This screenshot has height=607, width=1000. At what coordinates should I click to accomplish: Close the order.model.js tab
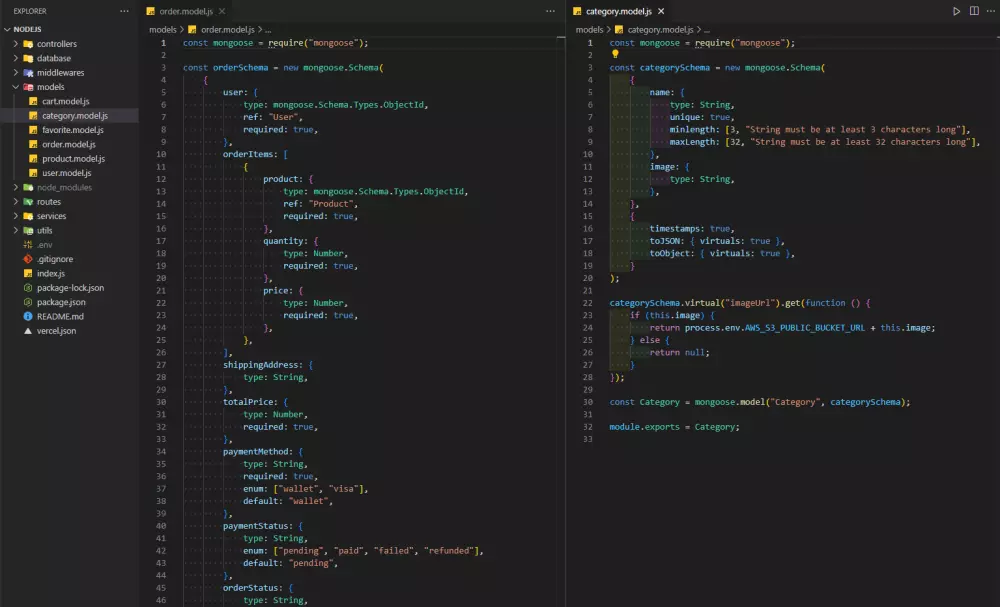[222, 11]
